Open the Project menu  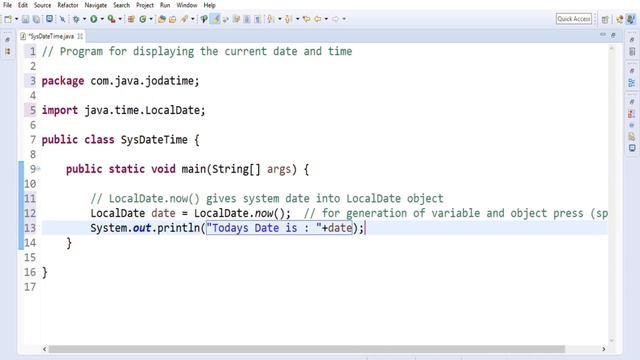pyautogui.click(x=145, y=5)
